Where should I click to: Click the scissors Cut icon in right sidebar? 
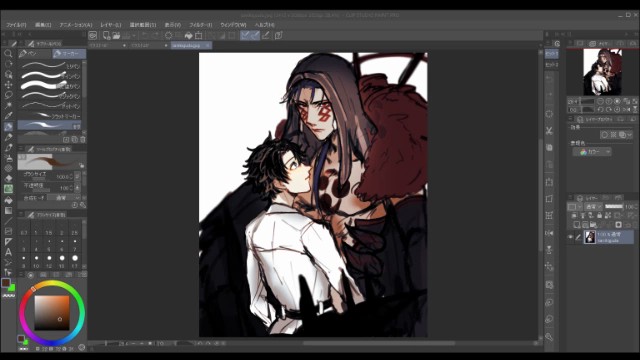pyautogui.click(x=549, y=131)
